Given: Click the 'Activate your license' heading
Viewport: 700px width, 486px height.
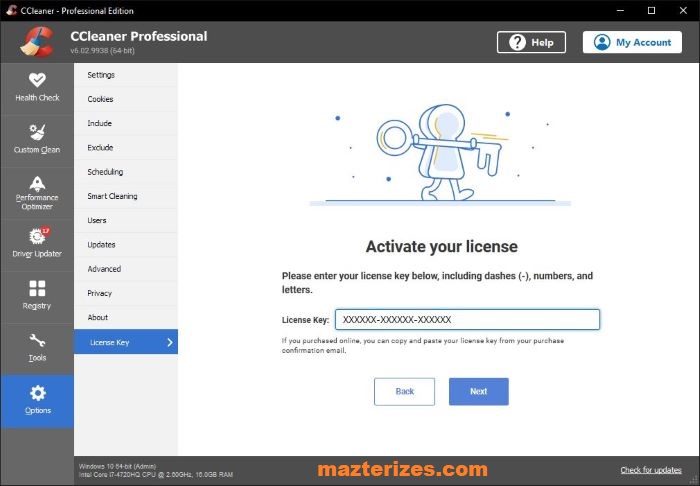Looking at the screenshot, I should tap(442, 246).
